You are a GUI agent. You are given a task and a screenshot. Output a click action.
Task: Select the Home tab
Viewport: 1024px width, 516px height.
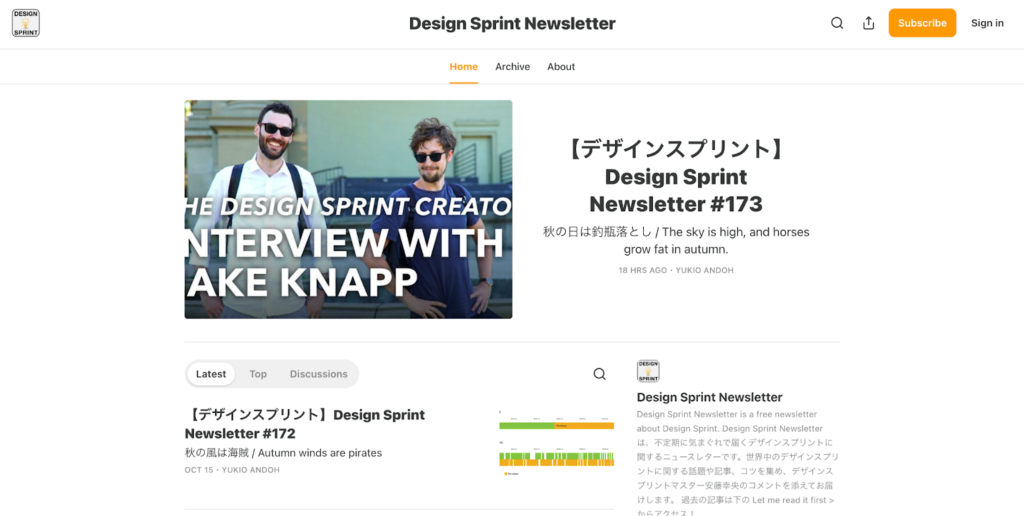pyautogui.click(x=463, y=67)
